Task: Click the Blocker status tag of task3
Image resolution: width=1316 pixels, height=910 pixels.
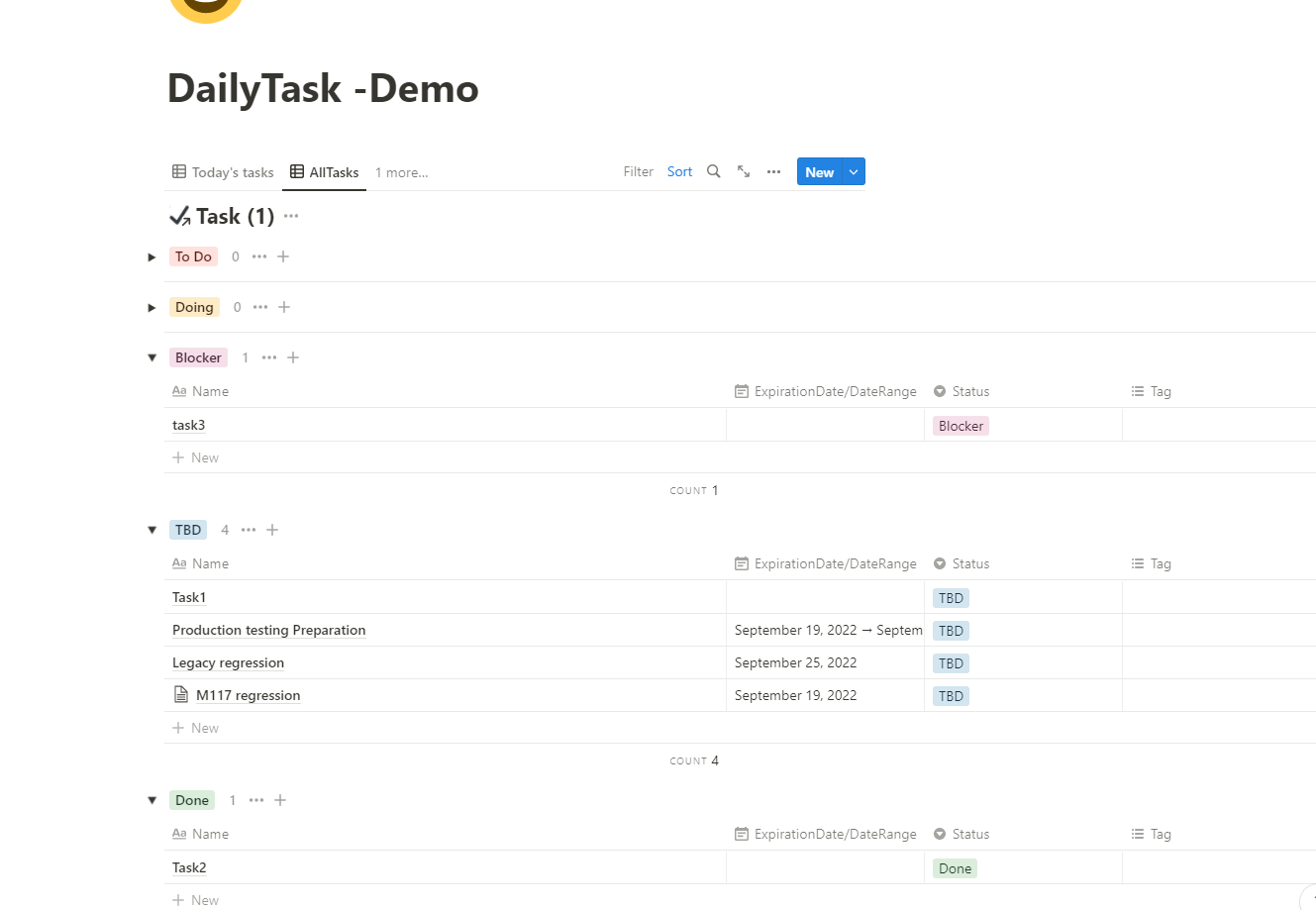Action: point(961,426)
